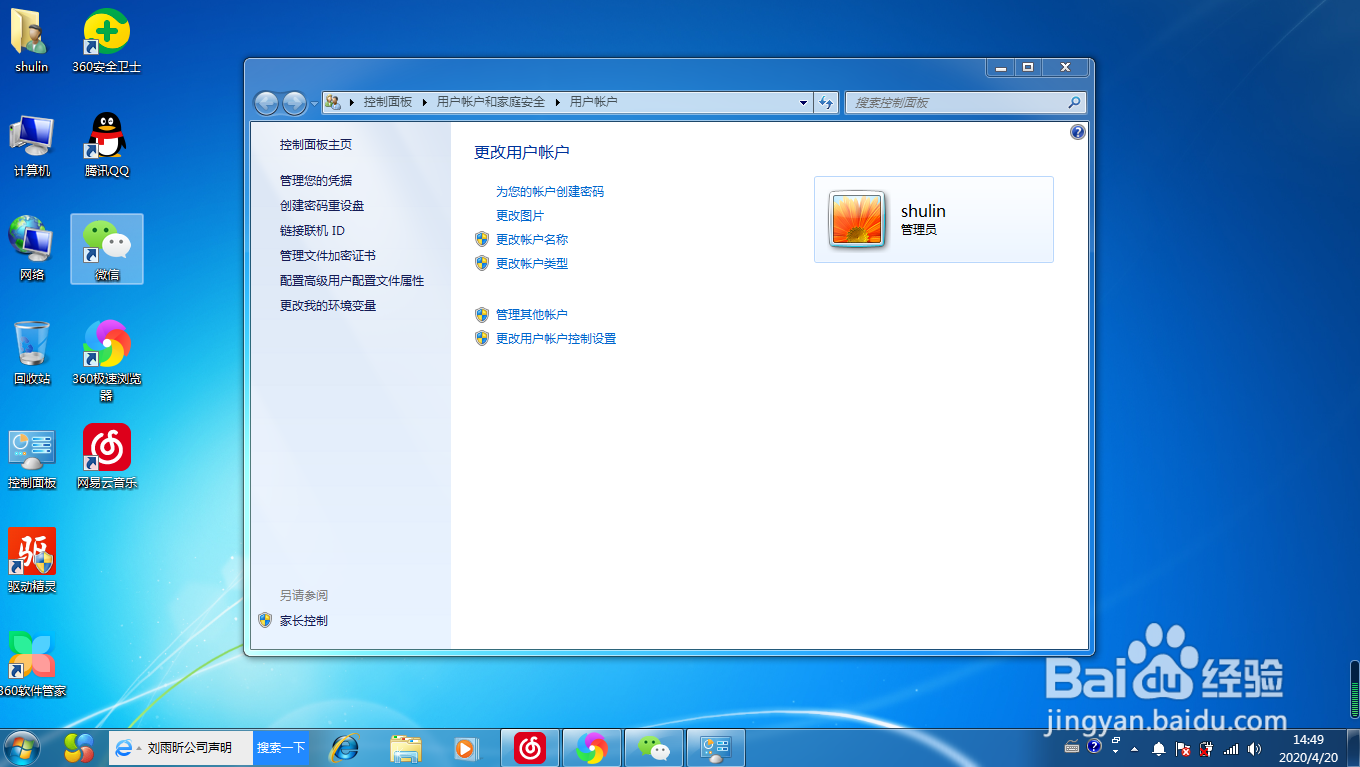1360x767 pixels.
Task: Open 更改用户帐户控制设置 link
Action: pyautogui.click(x=556, y=338)
